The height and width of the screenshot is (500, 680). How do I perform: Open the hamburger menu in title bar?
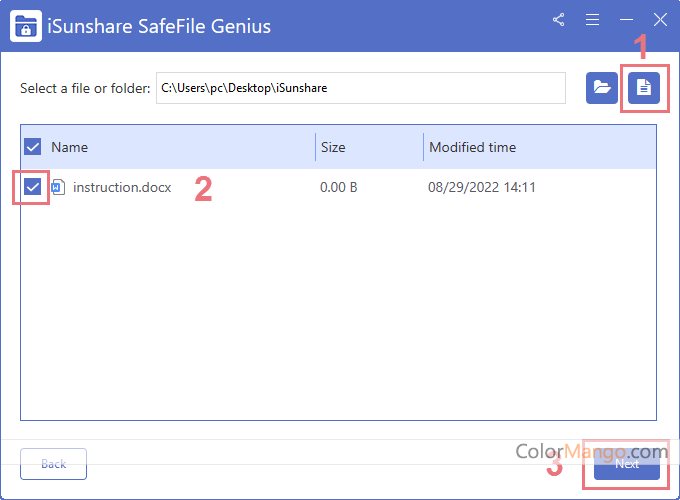pyautogui.click(x=592, y=20)
